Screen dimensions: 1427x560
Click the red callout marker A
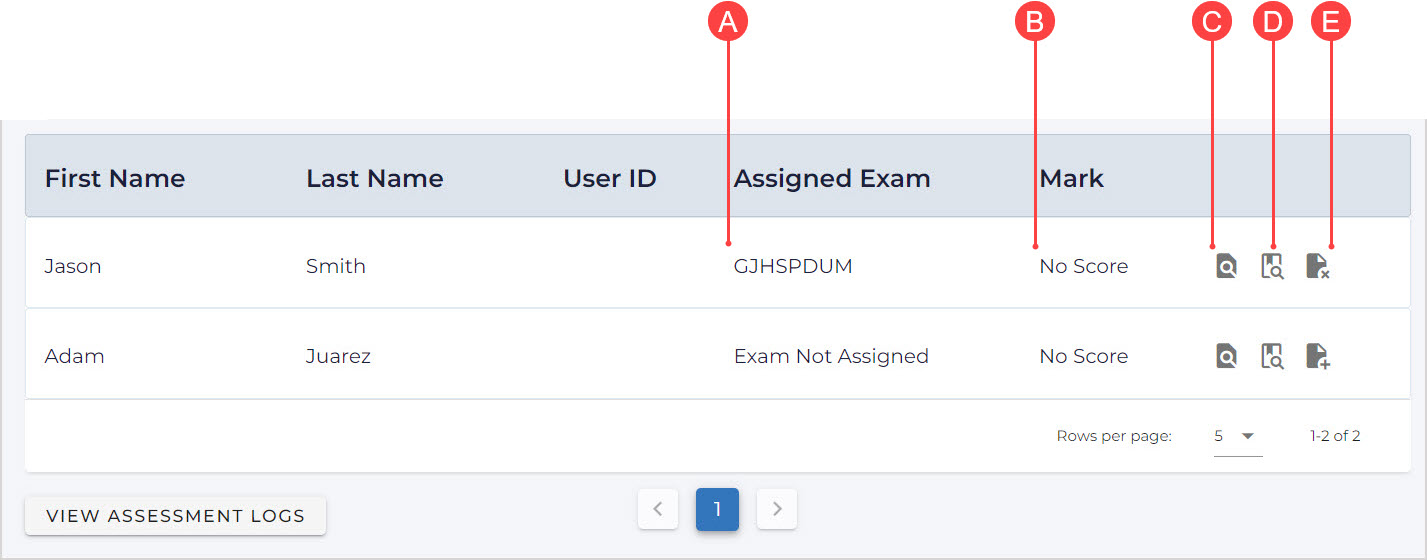pos(728,24)
